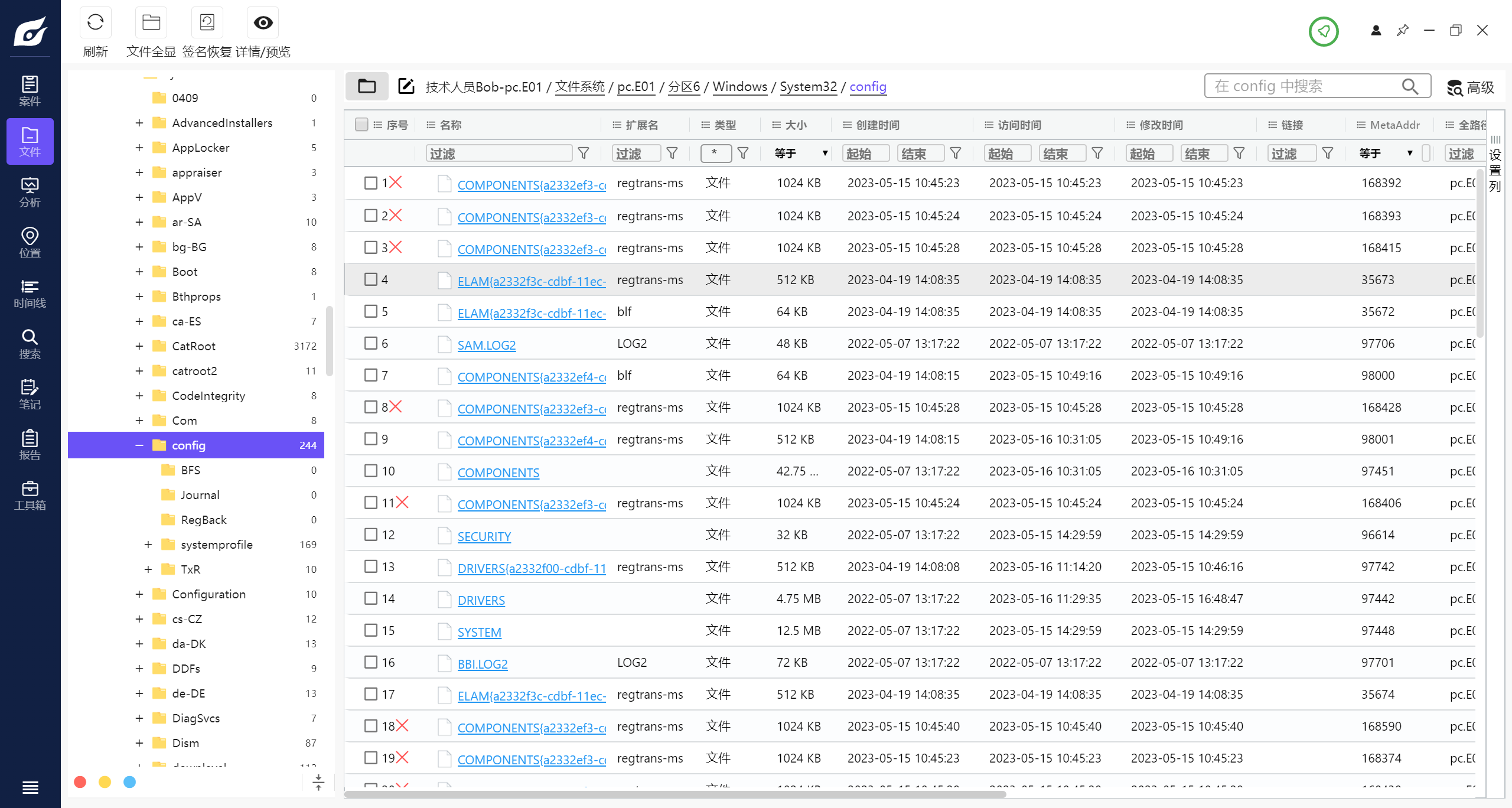Open the 分析 (Analysis) panel in the sidebar

[x=30, y=190]
